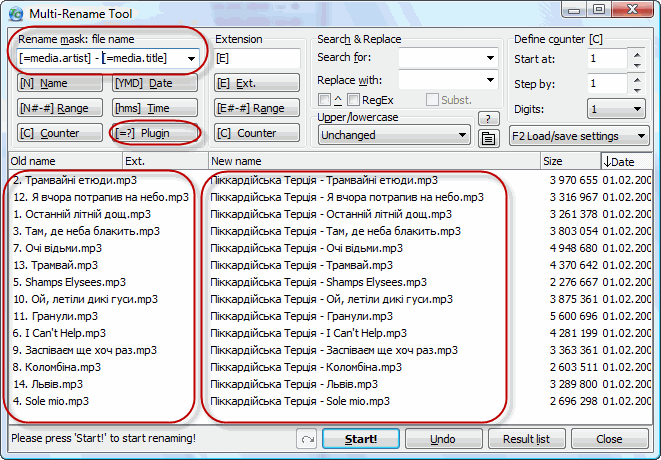Open the Replace with dropdown
Viewport: 661px width, 460px height.
(x=490, y=80)
